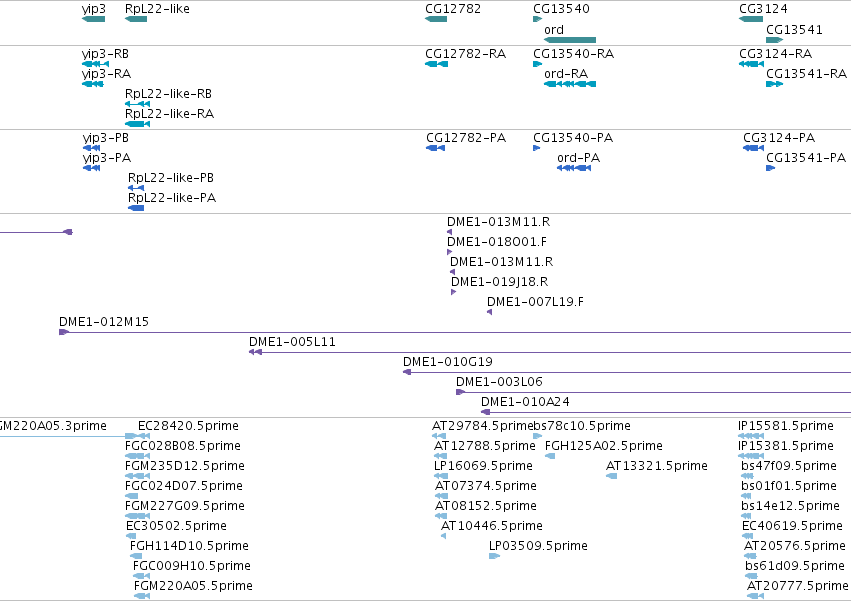
Task: Select the IP15381.5prime label
Action: (786, 446)
